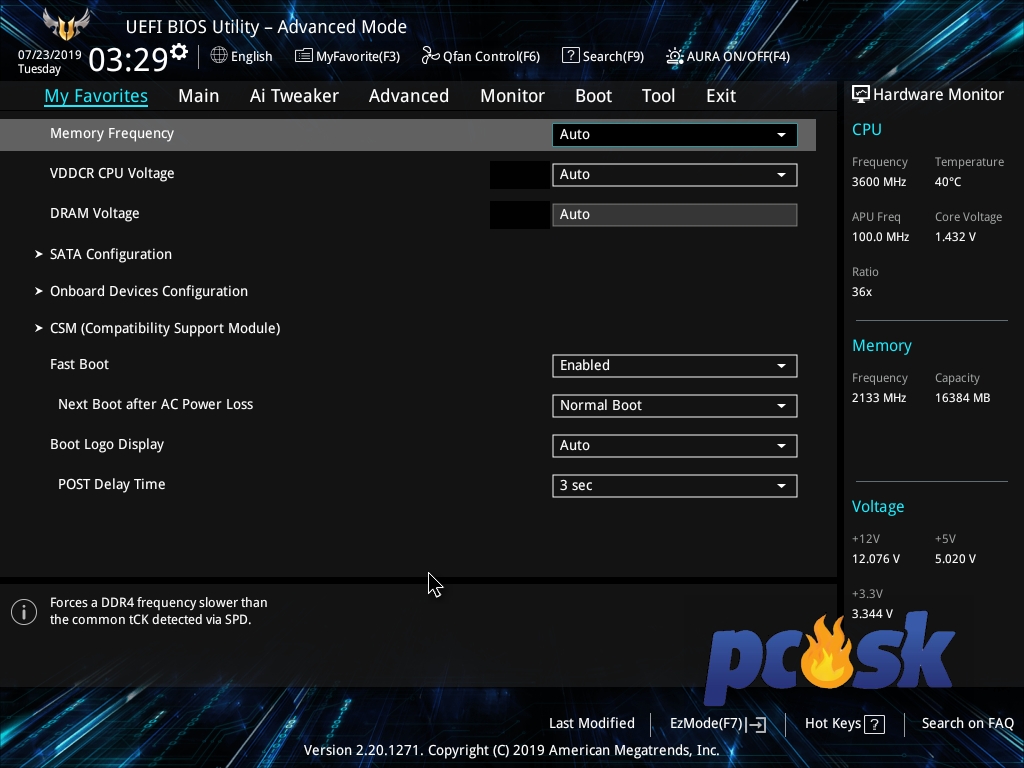Image resolution: width=1024 pixels, height=768 pixels.
Task: Click memory capacity value 16384 MB
Action: [963, 398]
